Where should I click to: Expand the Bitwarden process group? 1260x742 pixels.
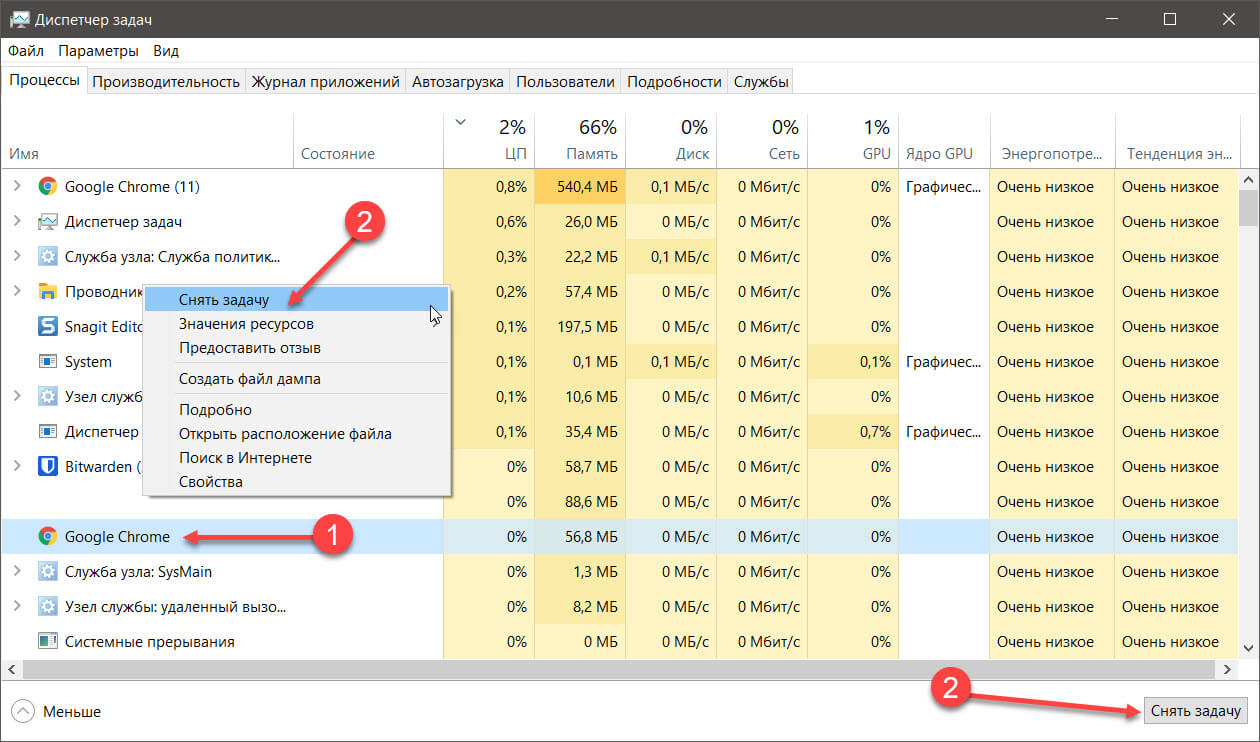click(16, 467)
